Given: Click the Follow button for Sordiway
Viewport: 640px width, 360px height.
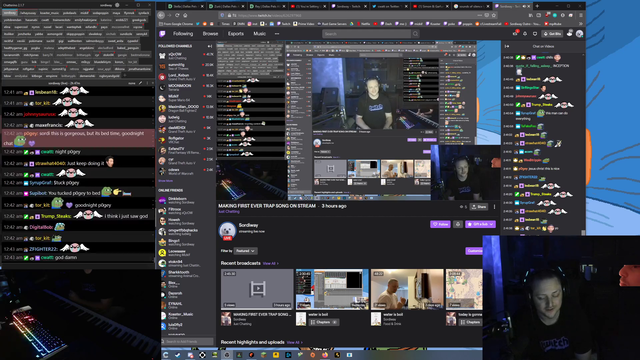Looking at the screenshot, I should (440, 224).
